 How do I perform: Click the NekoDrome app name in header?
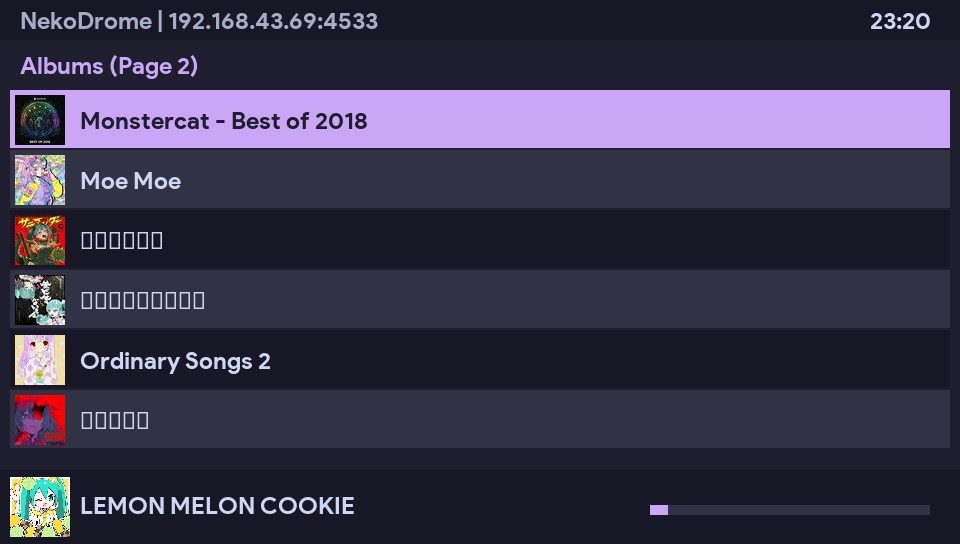coord(85,21)
